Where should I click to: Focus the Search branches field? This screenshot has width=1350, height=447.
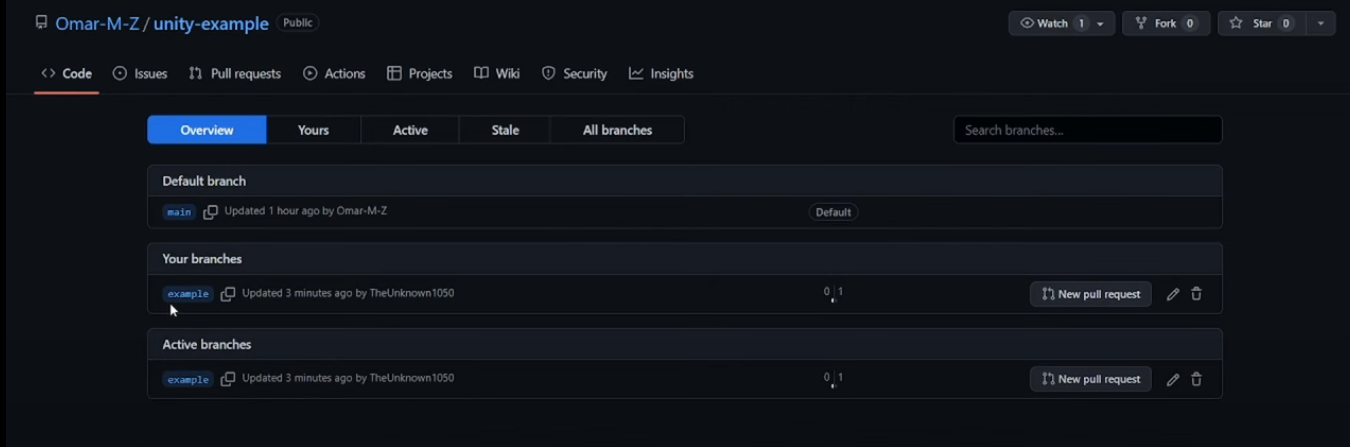pos(1088,130)
